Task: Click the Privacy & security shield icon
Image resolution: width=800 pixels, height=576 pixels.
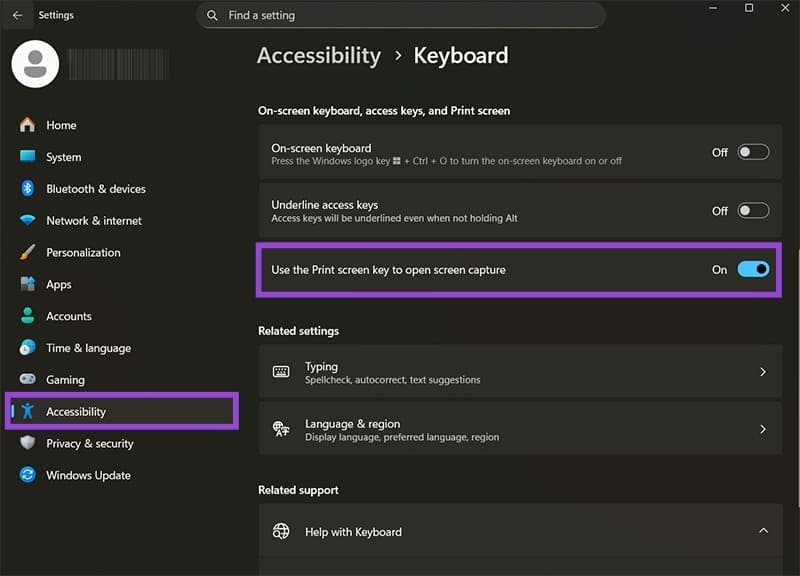Action: click(x=27, y=444)
